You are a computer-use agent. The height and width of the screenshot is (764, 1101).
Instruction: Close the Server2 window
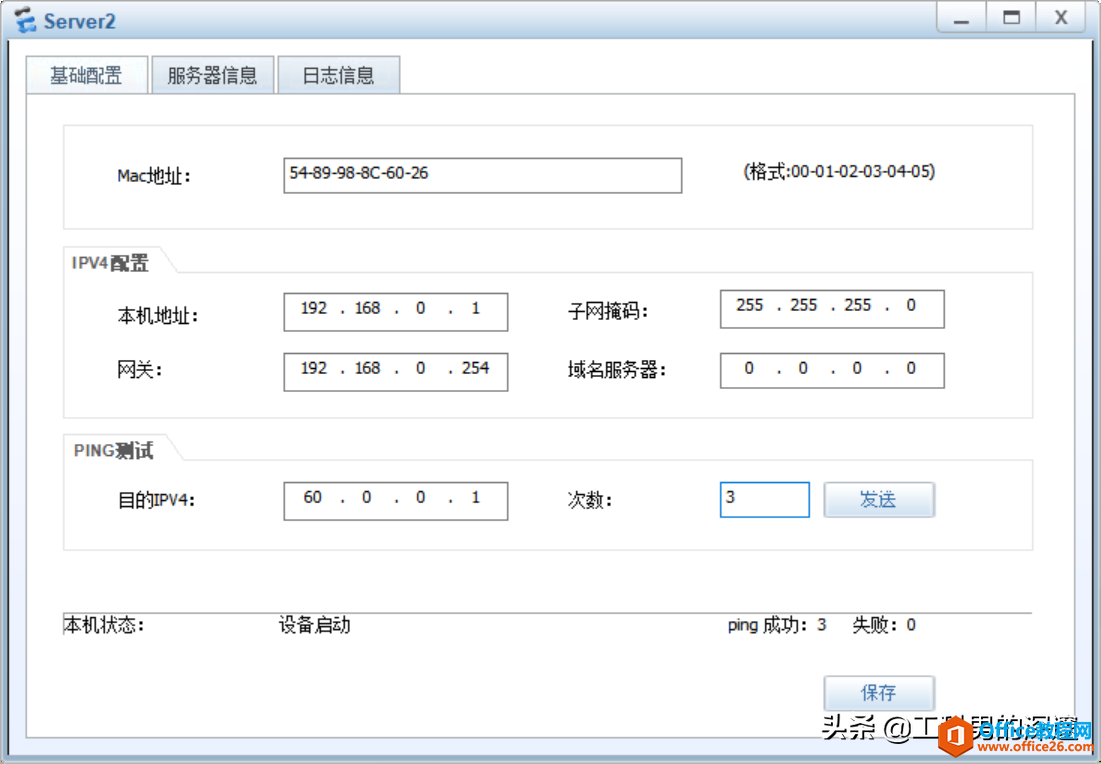pos(1060,18)
